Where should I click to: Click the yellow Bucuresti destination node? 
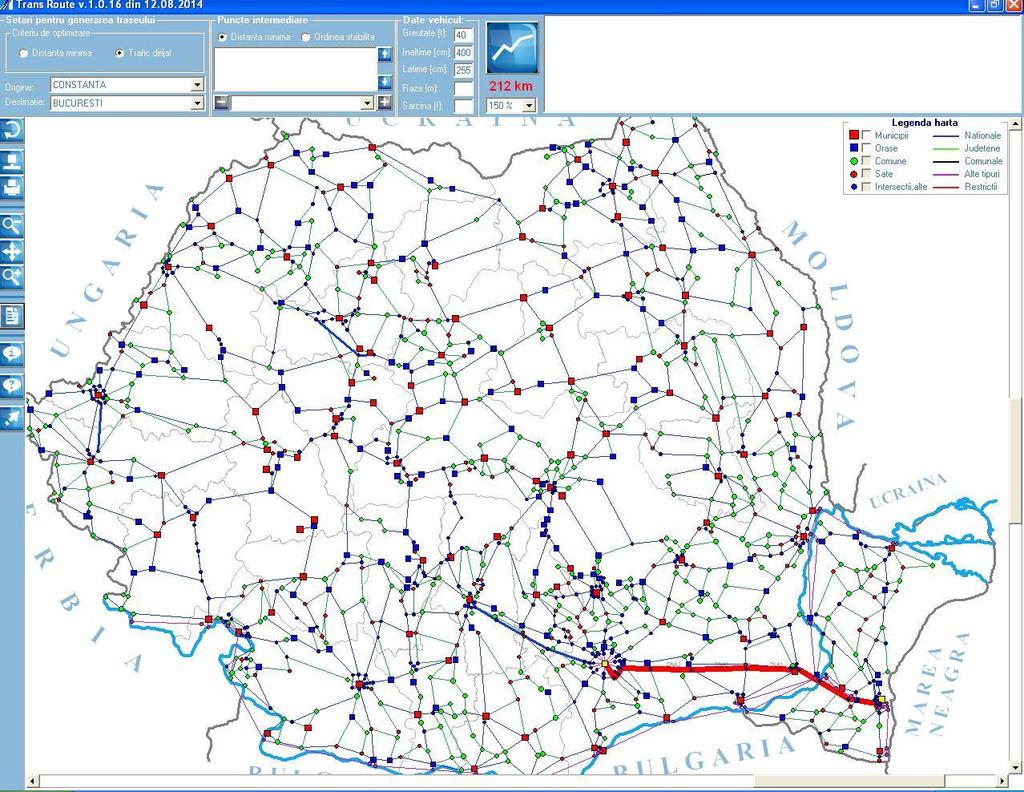[x=605, y=663]
